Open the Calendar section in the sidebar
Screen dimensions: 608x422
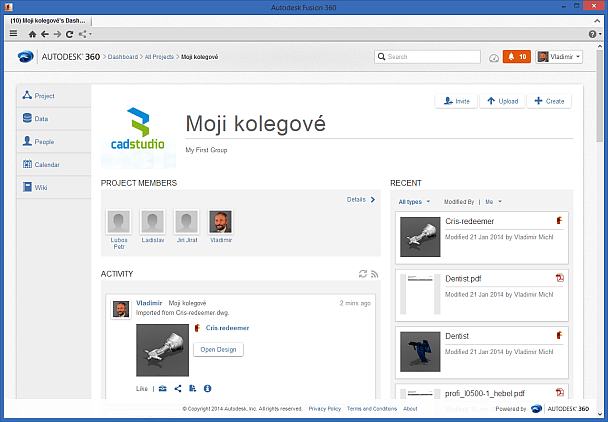click(x=54, y=164)
